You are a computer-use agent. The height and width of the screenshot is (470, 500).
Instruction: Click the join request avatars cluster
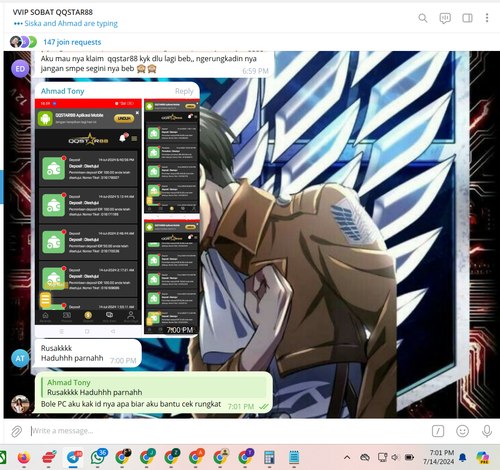[23, 42]
